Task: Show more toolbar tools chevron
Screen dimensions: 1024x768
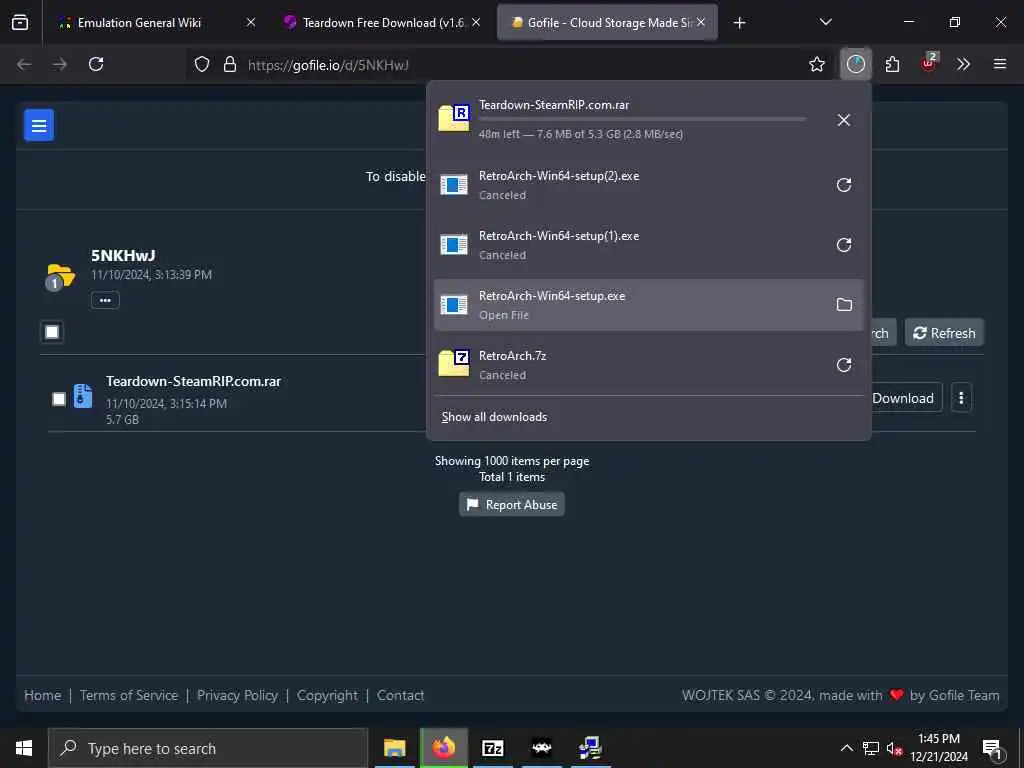Action: point(963,64)
